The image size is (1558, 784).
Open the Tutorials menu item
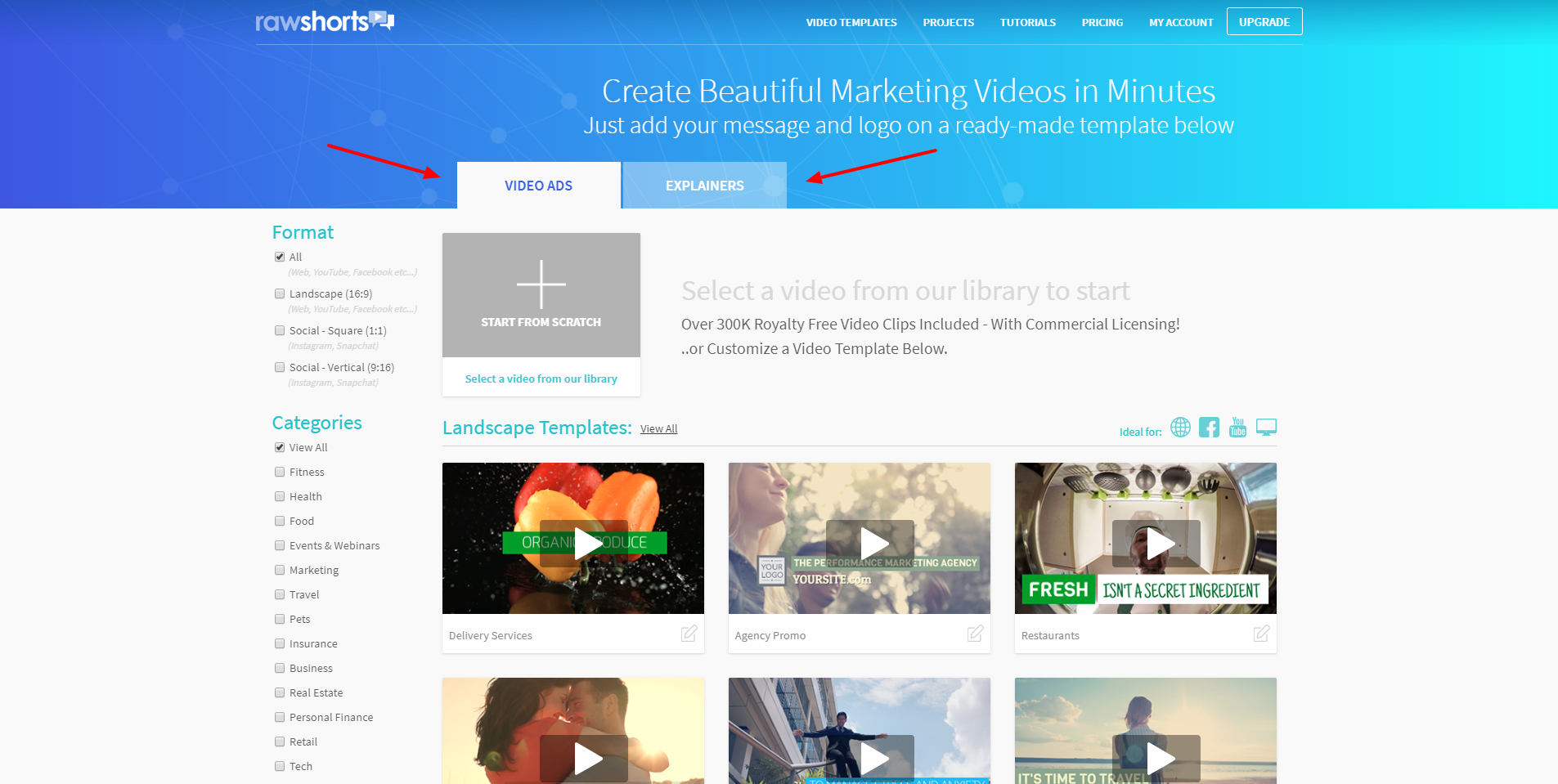pyautogui.click(x=1028, y=22)
